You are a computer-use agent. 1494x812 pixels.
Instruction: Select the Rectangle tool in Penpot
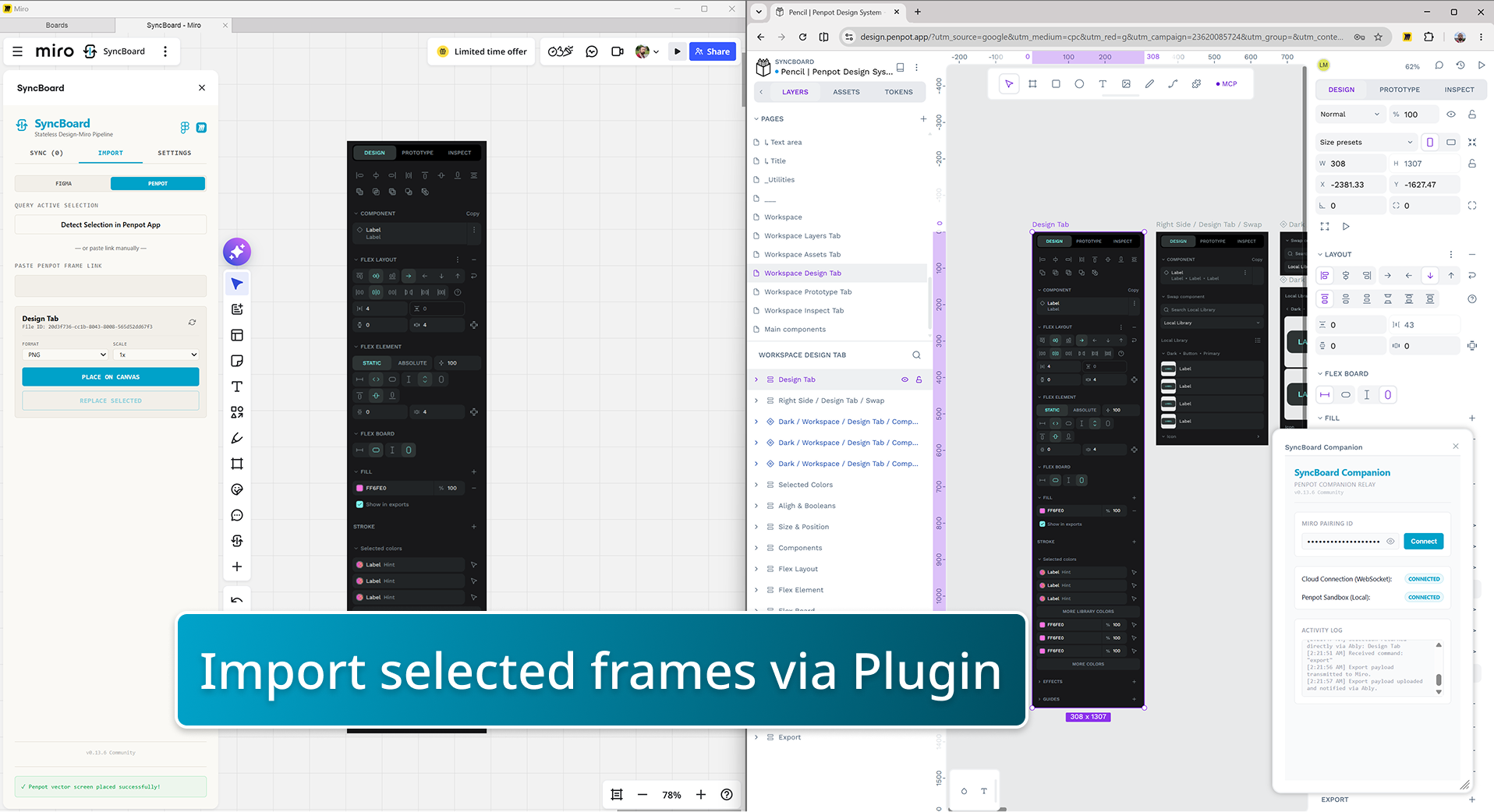[x=1056, y=84]
